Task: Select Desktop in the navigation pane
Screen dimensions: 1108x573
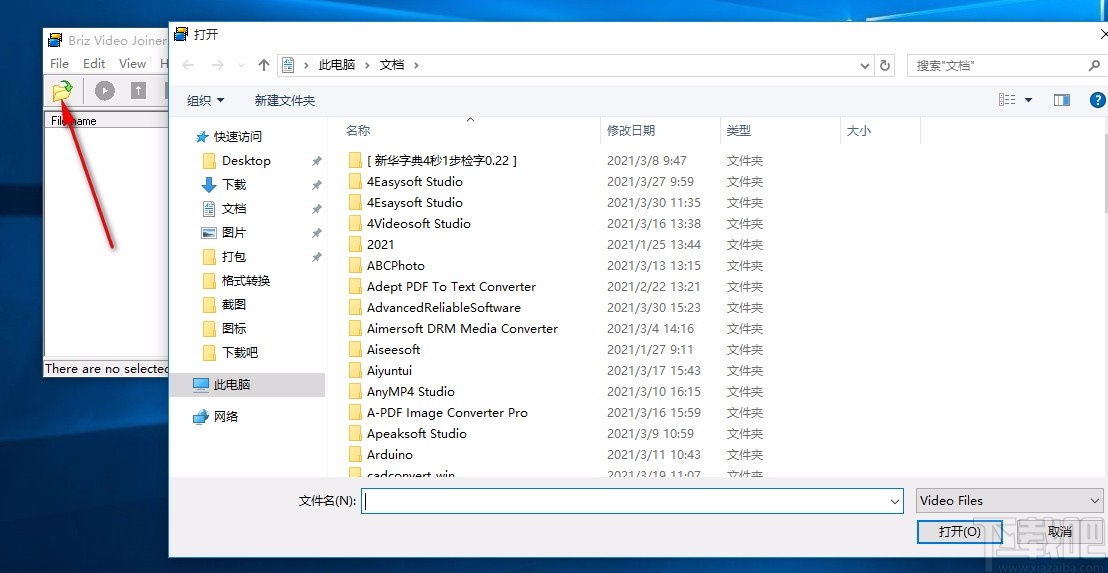Action: [x=246, y=160]
